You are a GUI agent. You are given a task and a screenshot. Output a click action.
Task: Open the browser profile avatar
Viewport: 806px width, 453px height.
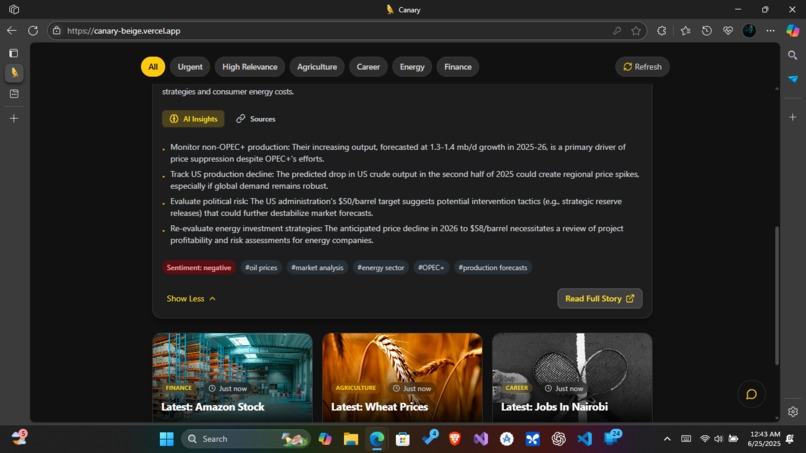pyautogui.click(x=749, y=31)
